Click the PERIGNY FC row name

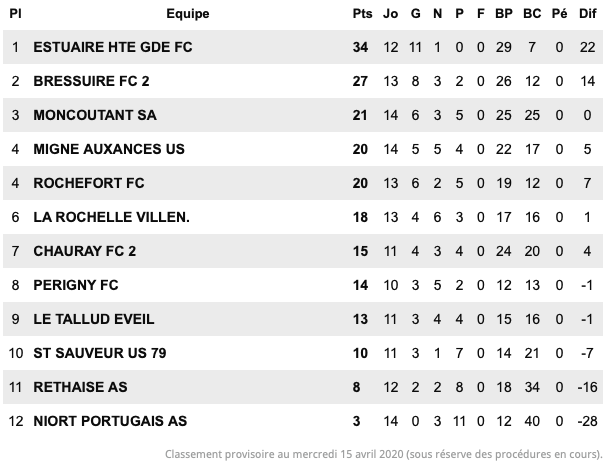pyautogui.click(x=76, y=285)
